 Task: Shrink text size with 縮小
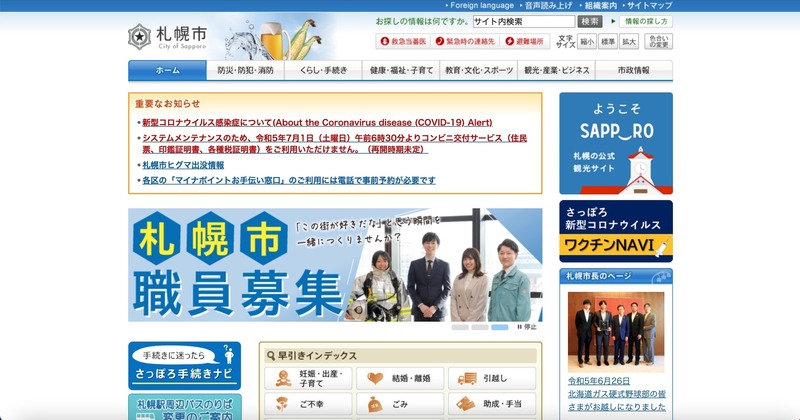tap(586, 41)
